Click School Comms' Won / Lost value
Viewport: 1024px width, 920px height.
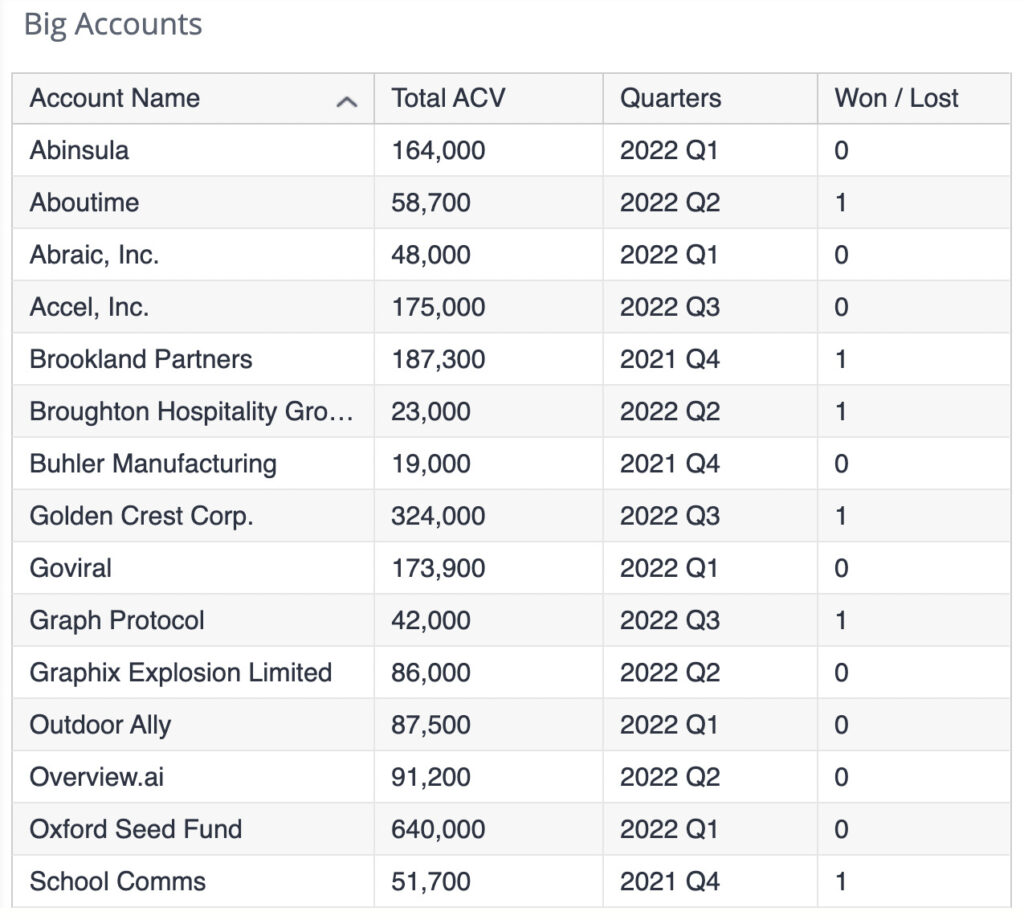pyautogui.click(x=841, y=881)
